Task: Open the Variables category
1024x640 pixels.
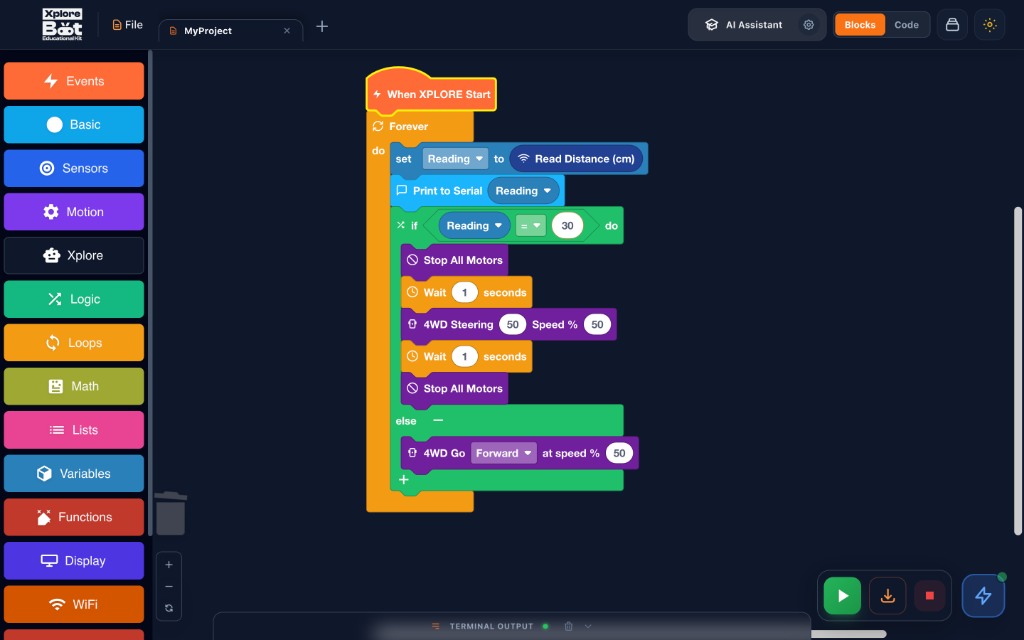Action: tap(73, 473)
